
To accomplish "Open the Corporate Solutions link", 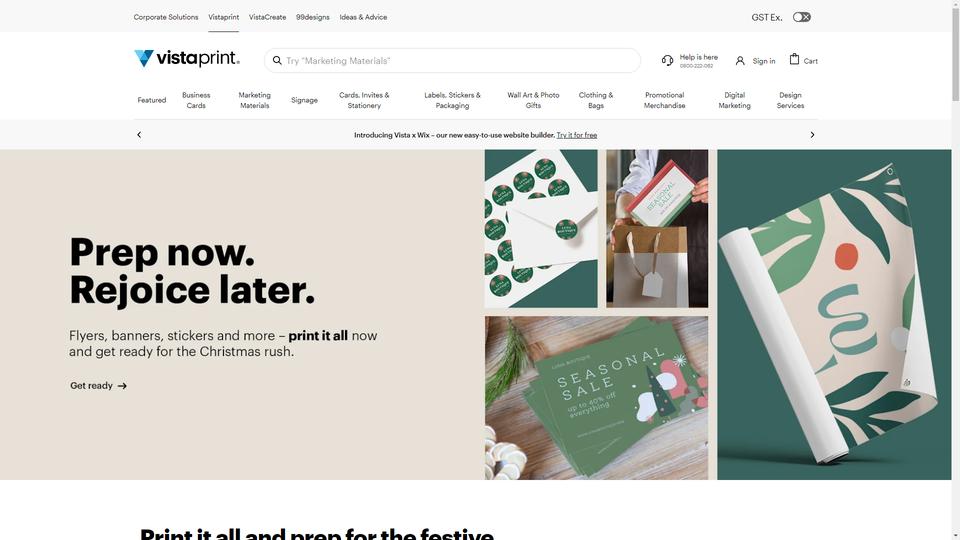I will click(x=166, y=17).
